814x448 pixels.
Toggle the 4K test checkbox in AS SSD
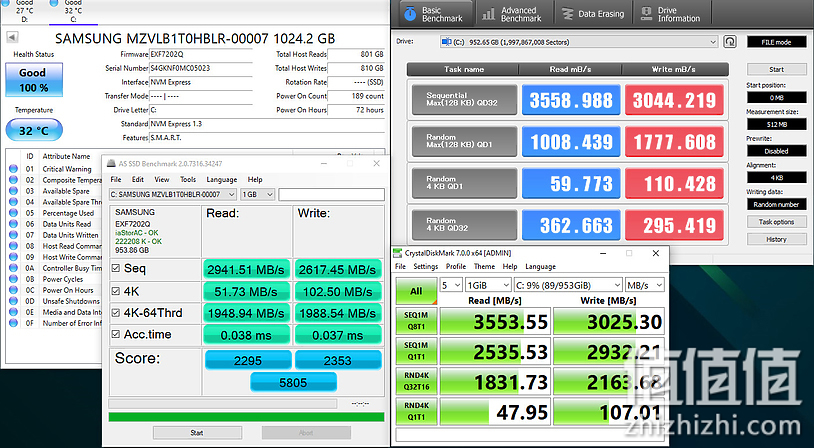pos(116,292)
